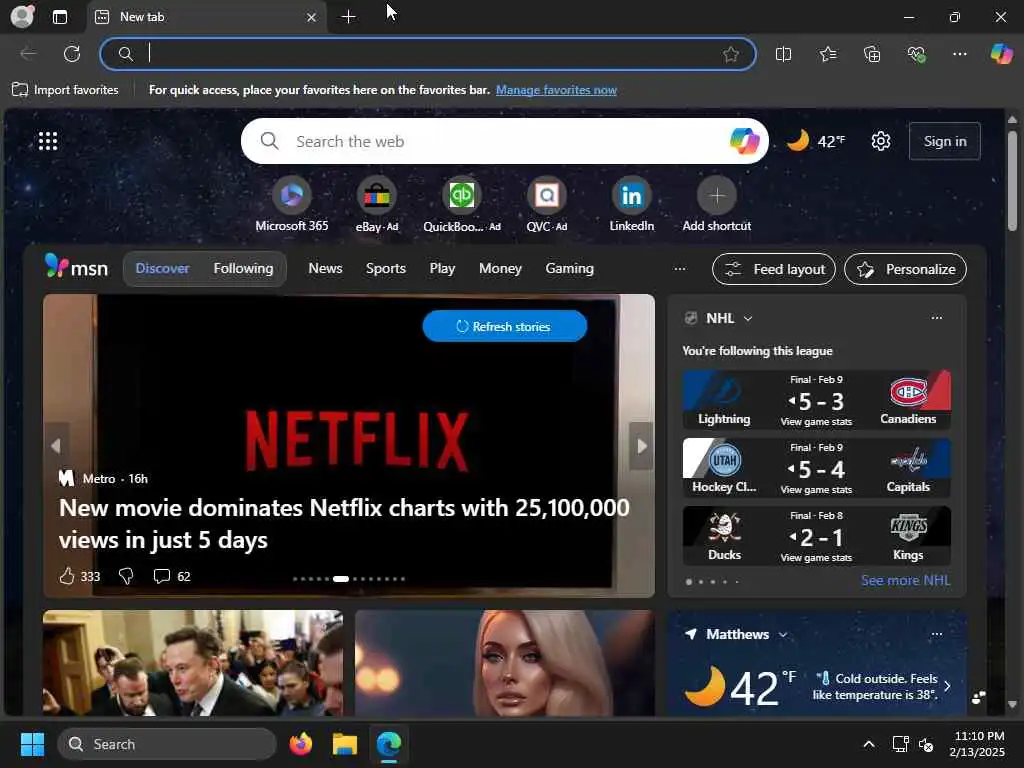Click the page vertical scrollbar

pyautogui.click(x=1012, y=182)
